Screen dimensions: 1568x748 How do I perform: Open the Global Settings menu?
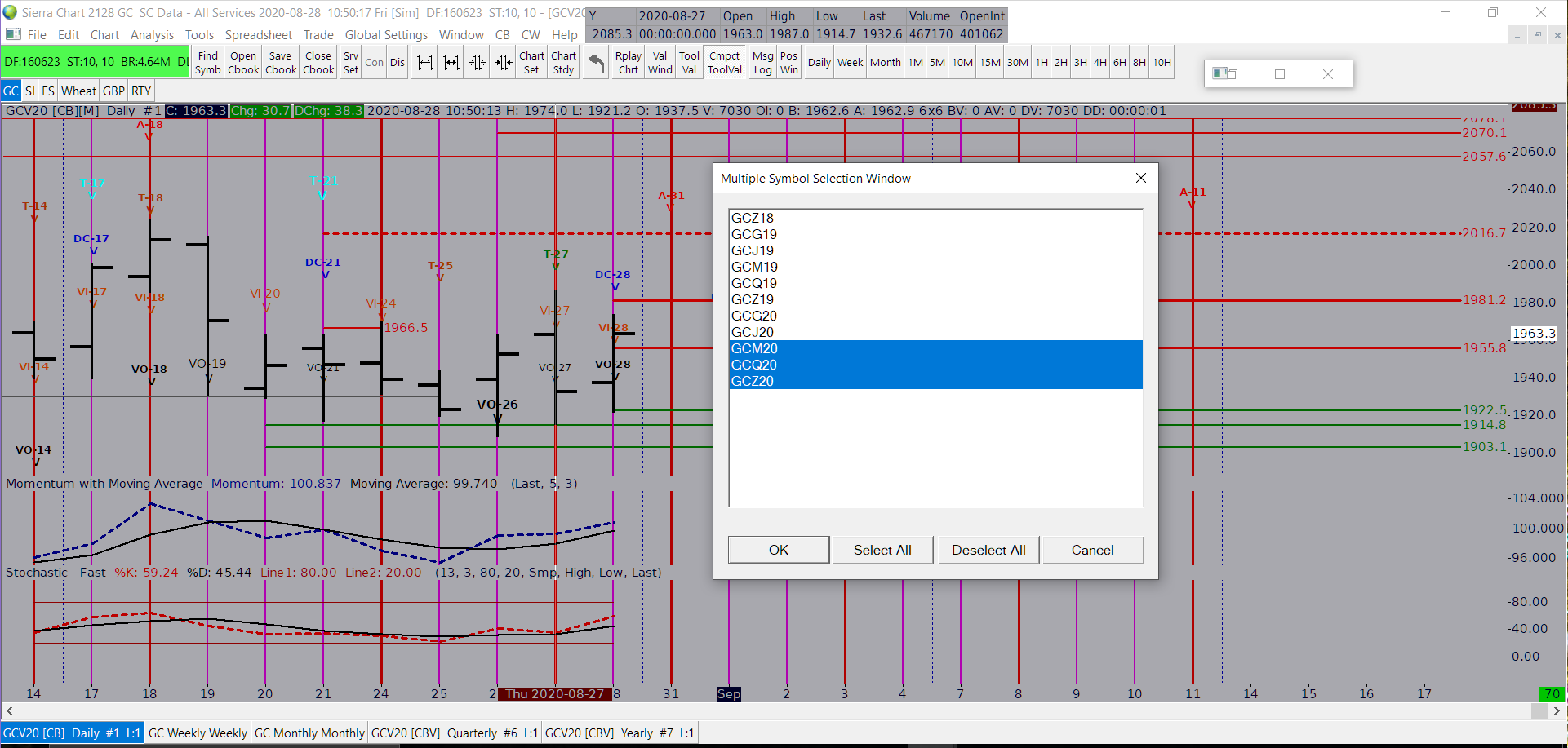[x=386, y=35]
